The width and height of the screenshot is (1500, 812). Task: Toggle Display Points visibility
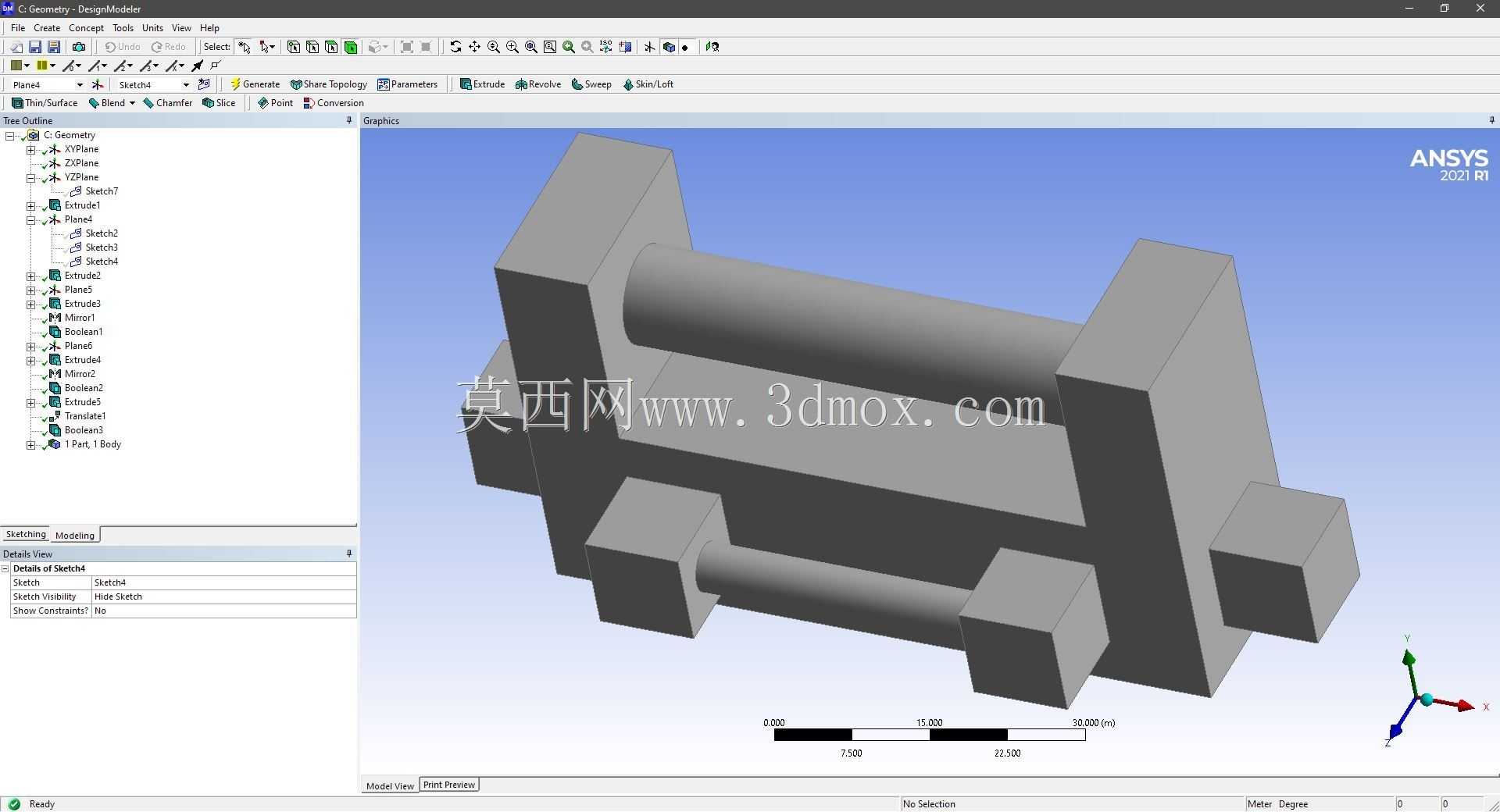[685, 47]
